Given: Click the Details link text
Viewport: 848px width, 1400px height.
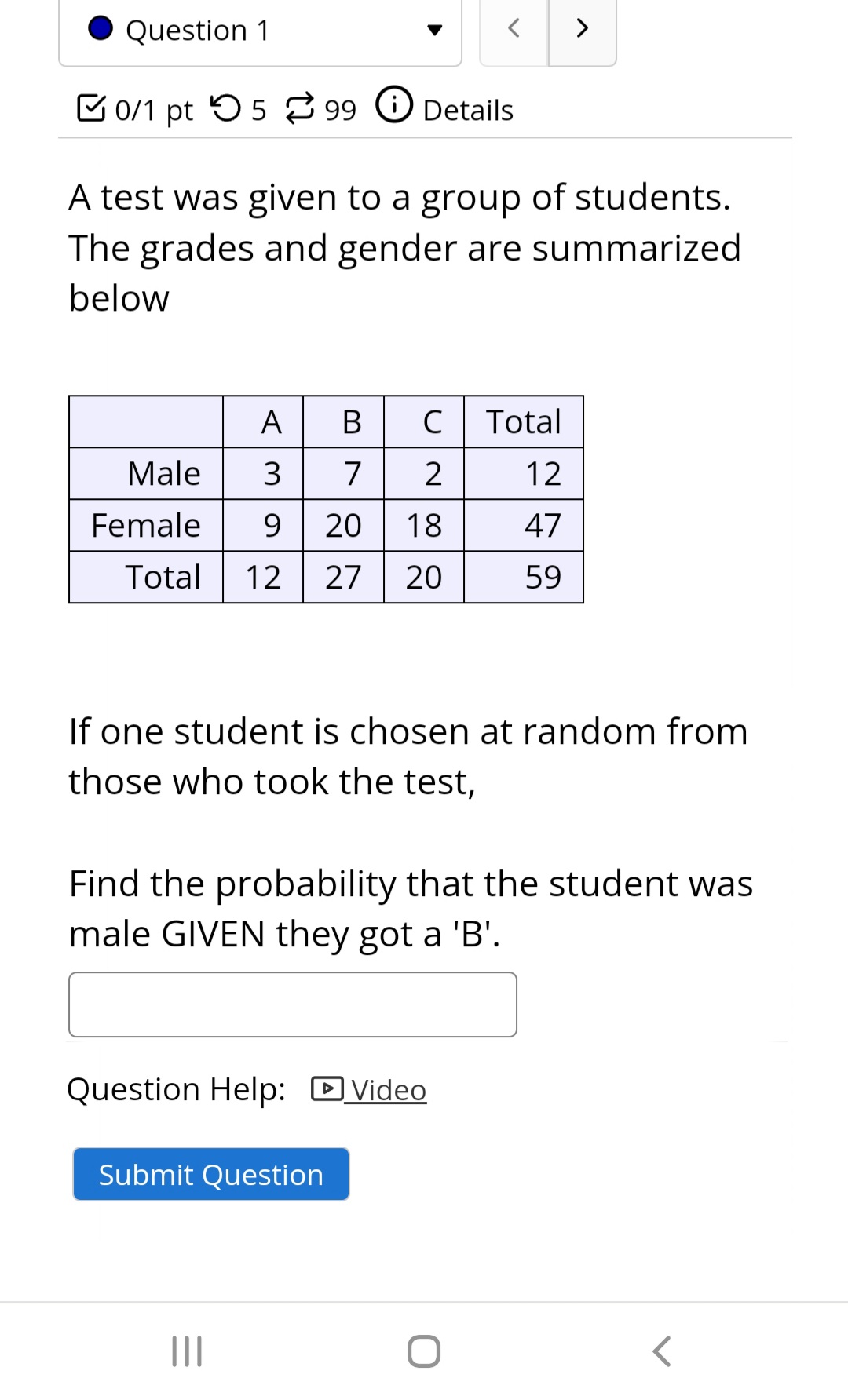Looking at the screenshot, I should (466, 110).
